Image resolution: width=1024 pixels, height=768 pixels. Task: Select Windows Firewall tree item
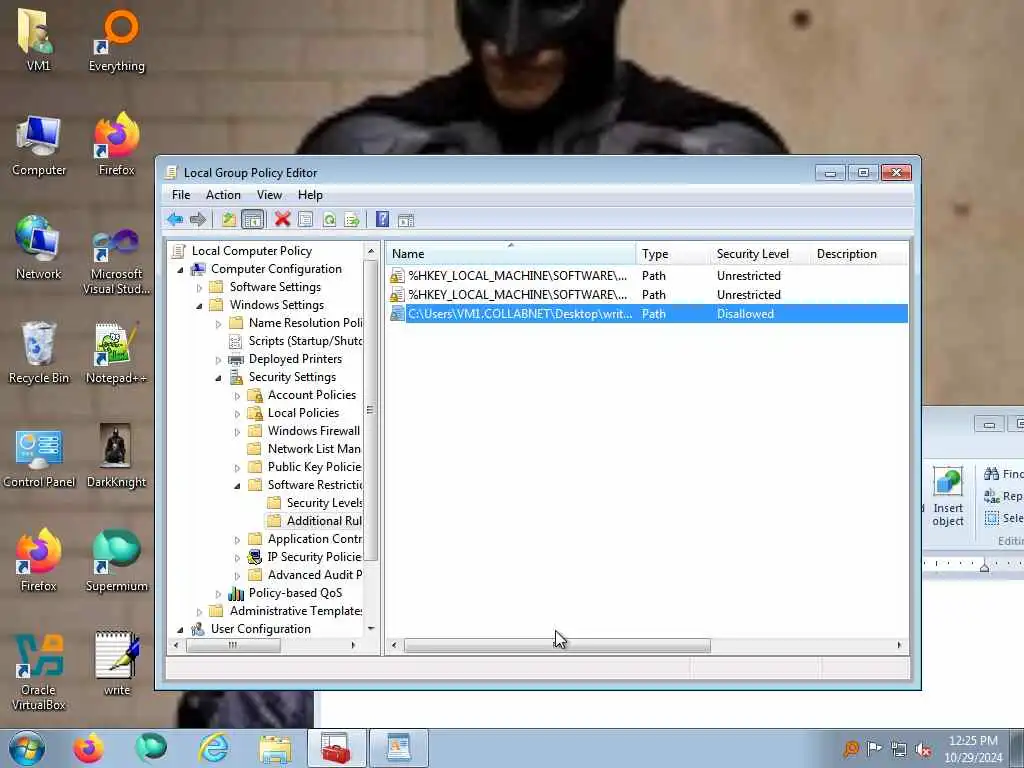pos(313,431)
